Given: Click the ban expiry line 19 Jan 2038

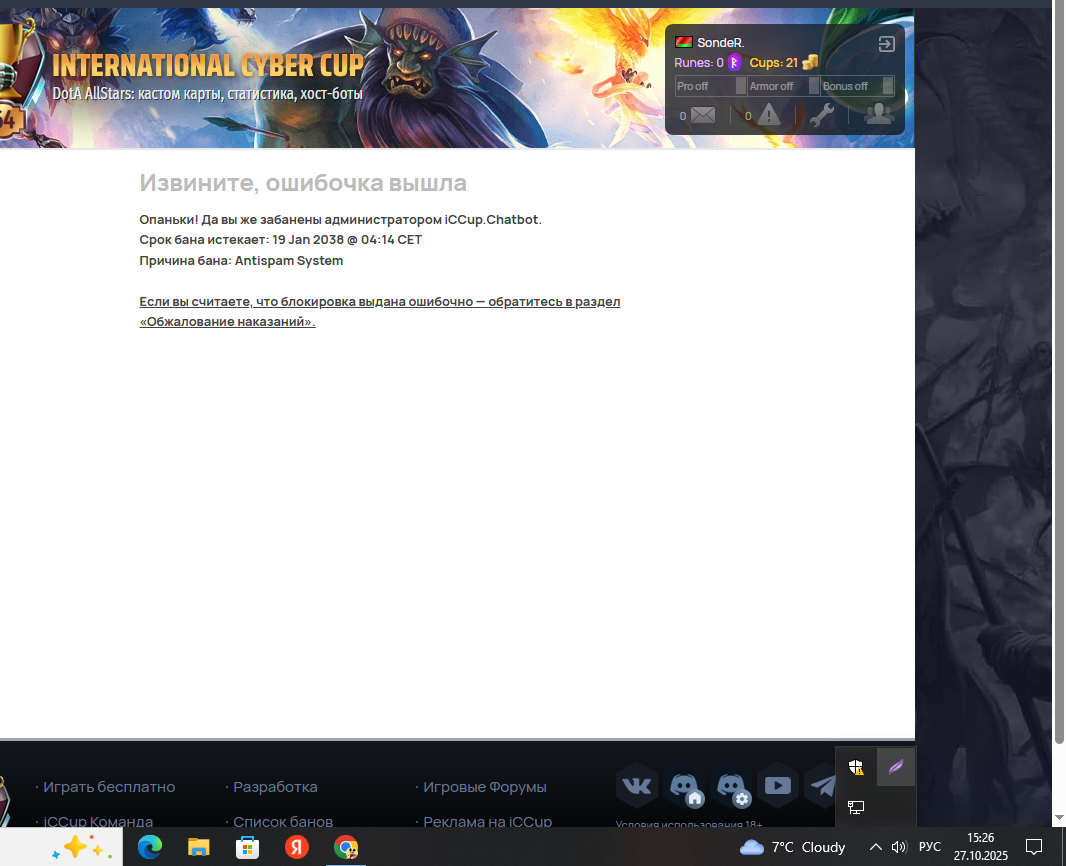Looking at the screenshot, I should point(281,240).
